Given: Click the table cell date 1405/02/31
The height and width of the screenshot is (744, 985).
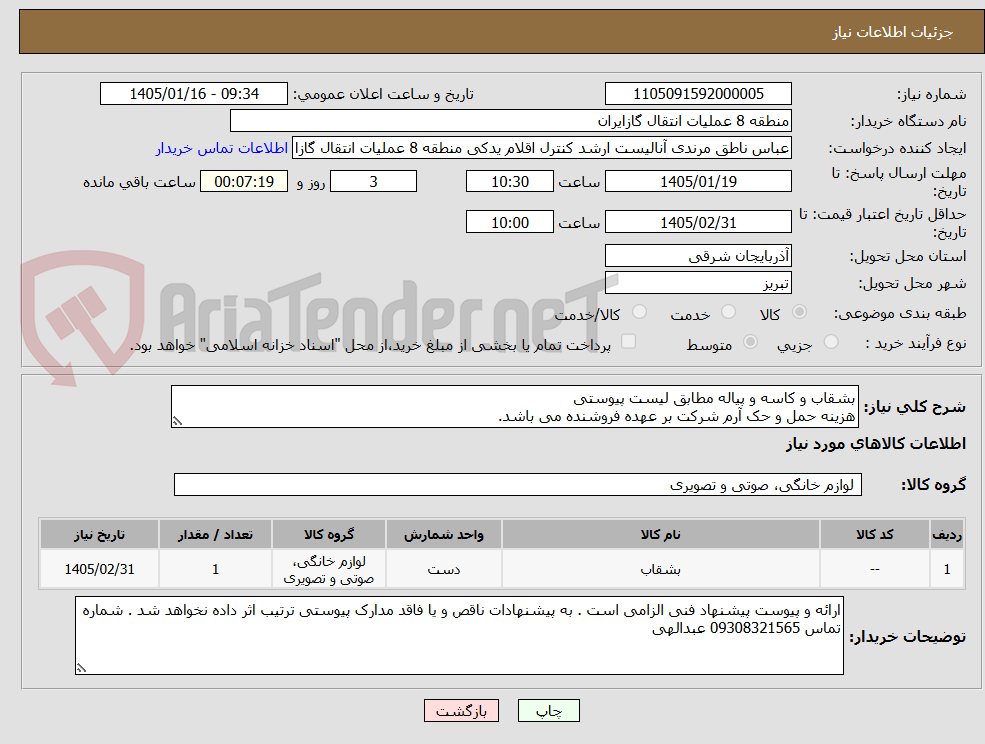Looking at the screenshot, I should [x=99, y=569].
